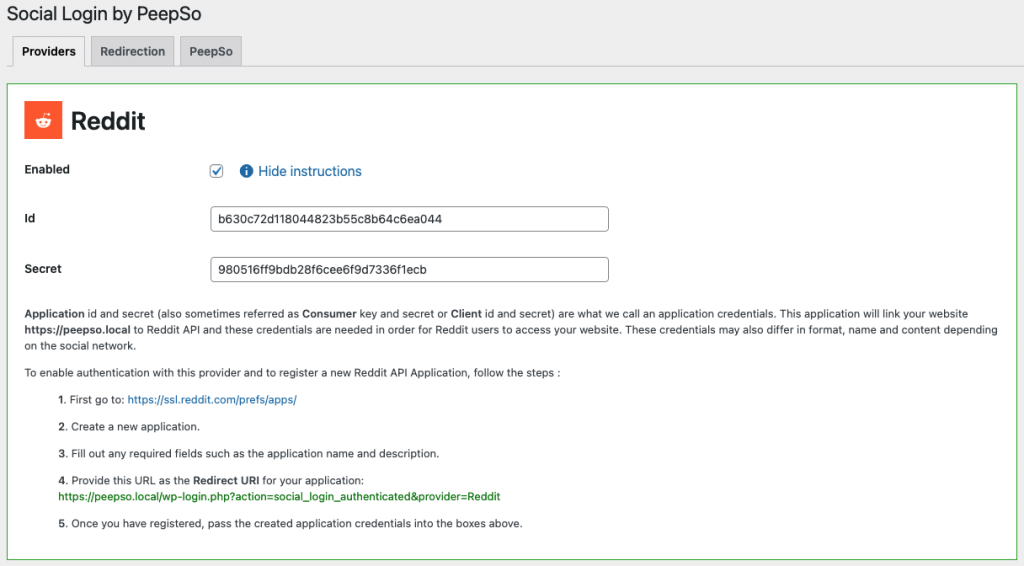This screenshot has height=566, width=1024.
Task: Open the ssl.reddit.com/prefs/apps link
Action: click(212, 400)
